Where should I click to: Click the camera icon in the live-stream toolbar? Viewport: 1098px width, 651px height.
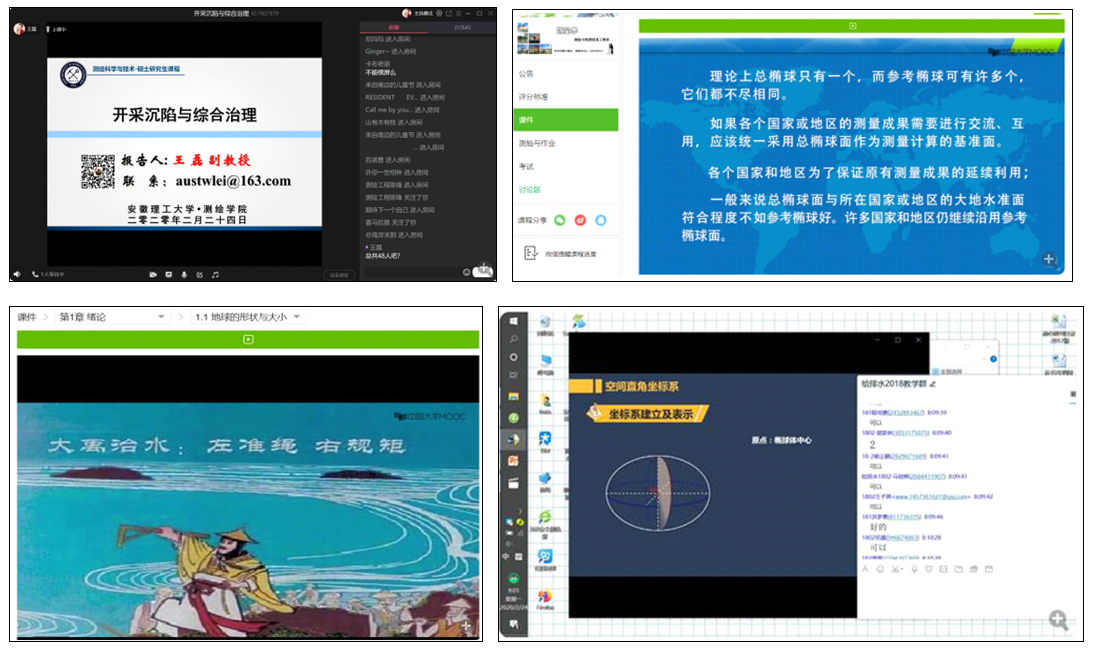click(x=153, y=274)
